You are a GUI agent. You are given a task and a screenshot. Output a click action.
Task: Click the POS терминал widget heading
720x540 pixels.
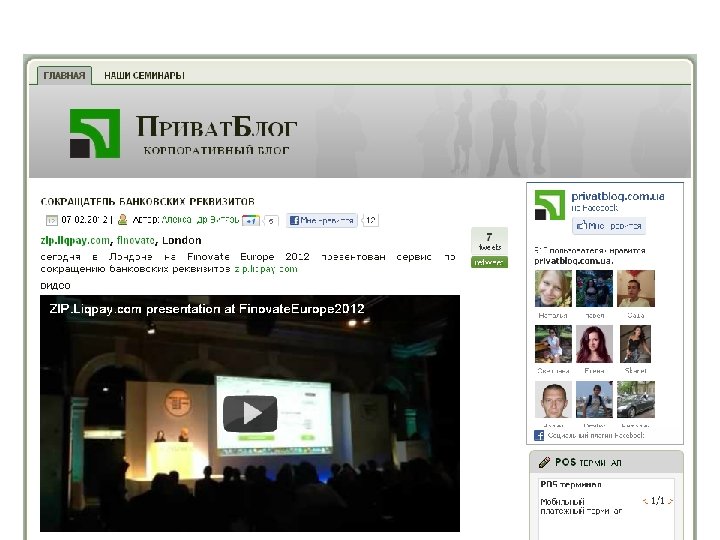point(588,462)
